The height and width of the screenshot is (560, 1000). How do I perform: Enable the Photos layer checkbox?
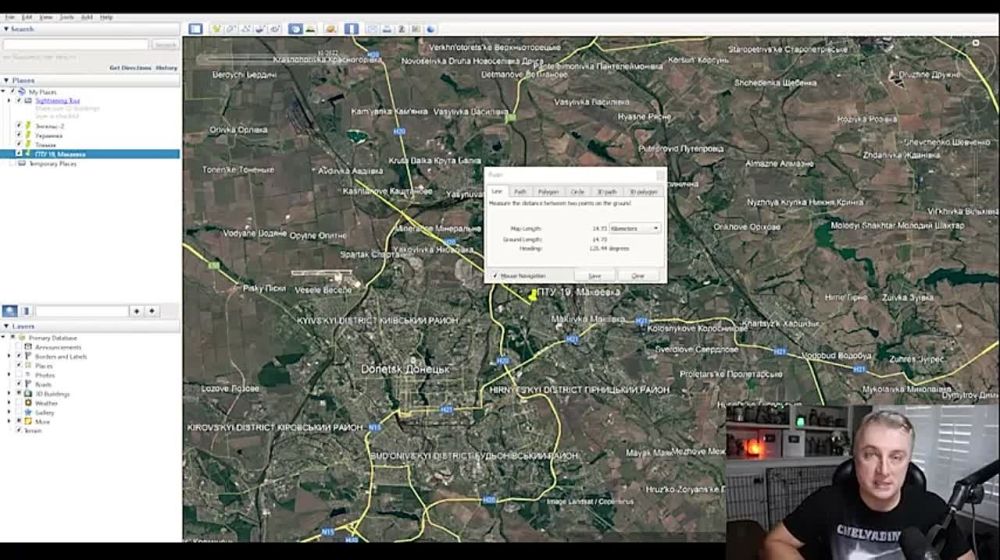pyautogui.click(x=18, y=375)
